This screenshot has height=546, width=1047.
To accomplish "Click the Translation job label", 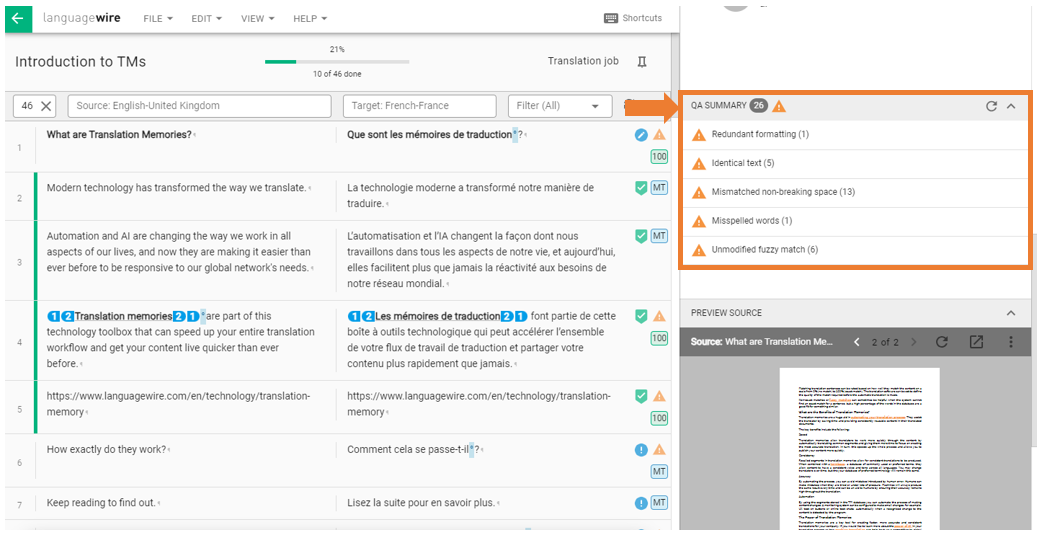I will click(x=583, y=61).
